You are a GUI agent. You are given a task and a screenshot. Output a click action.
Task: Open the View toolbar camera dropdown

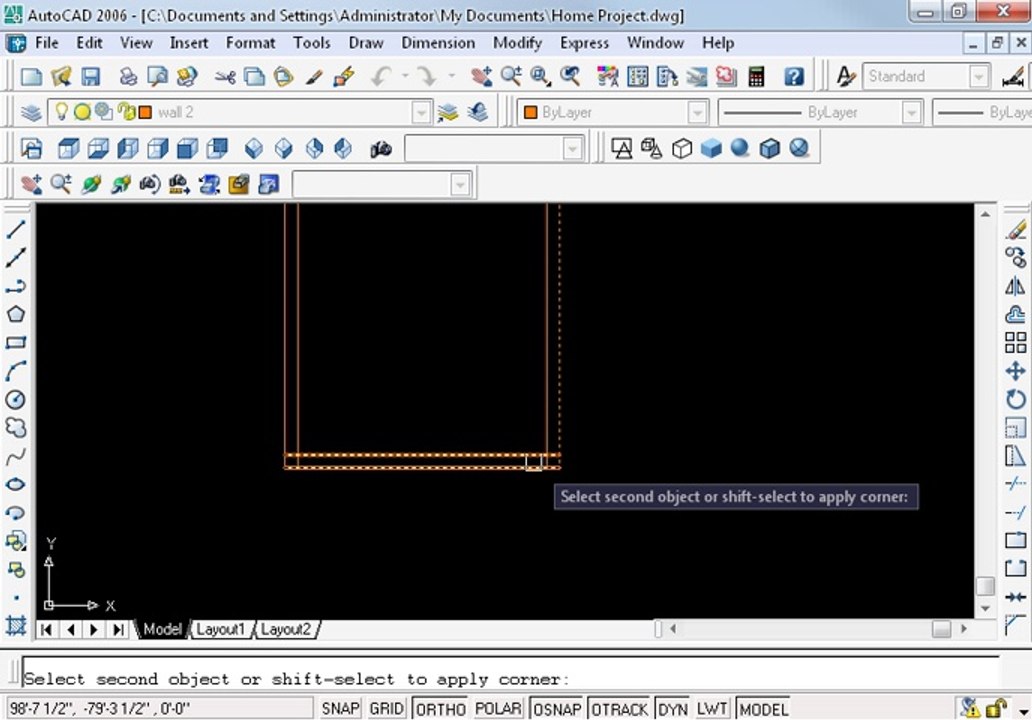coord(573,149)
